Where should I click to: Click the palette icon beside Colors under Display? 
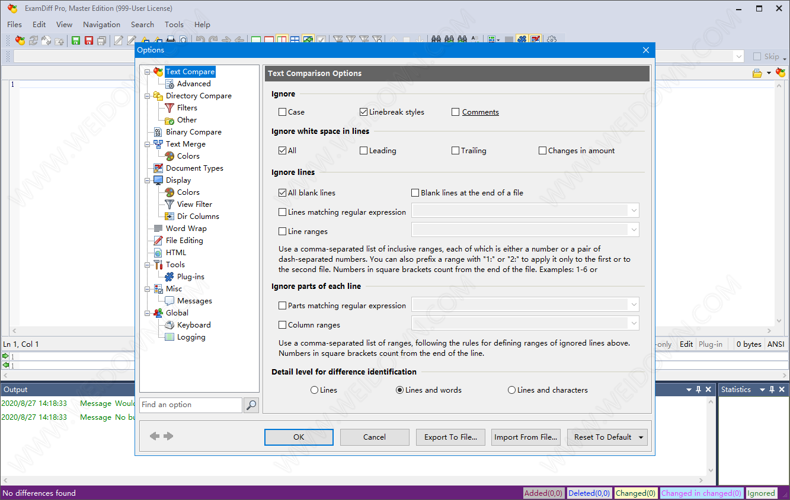click(x=169, y=193)
